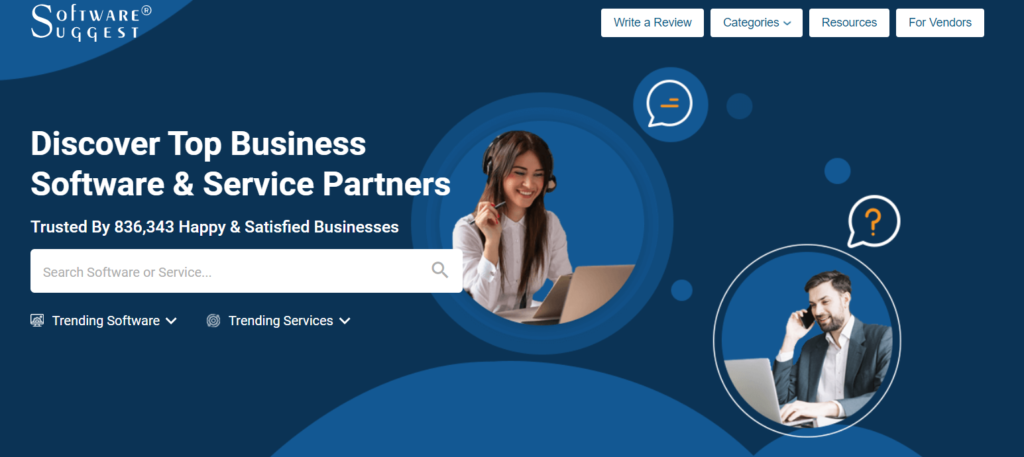The width and height of the screenshot is (1024, 457).
Task: Click the chat bubble icon
Action: coord(669,104)
